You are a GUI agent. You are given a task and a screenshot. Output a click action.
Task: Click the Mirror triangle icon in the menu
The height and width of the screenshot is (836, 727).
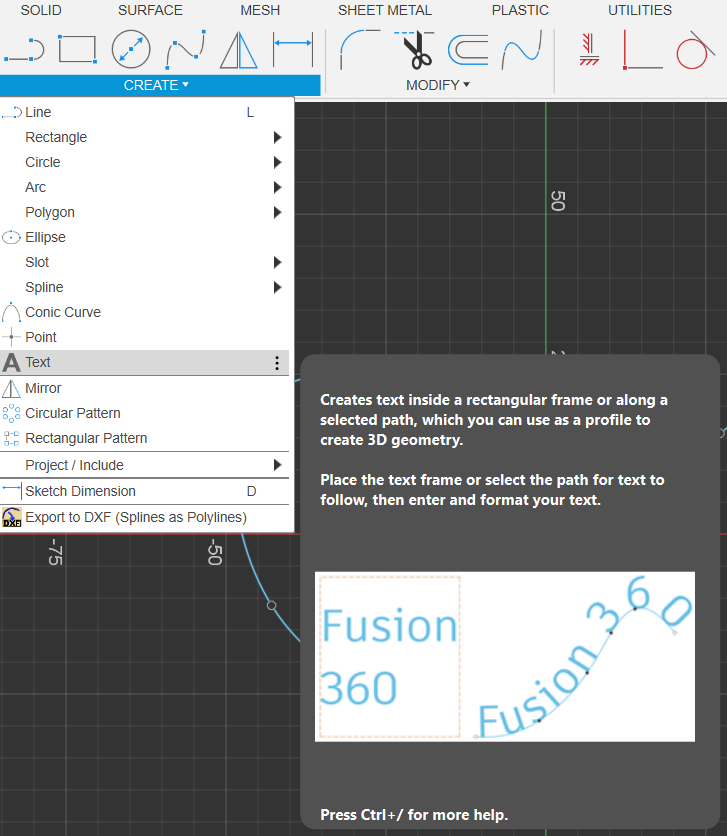point(11,388)
